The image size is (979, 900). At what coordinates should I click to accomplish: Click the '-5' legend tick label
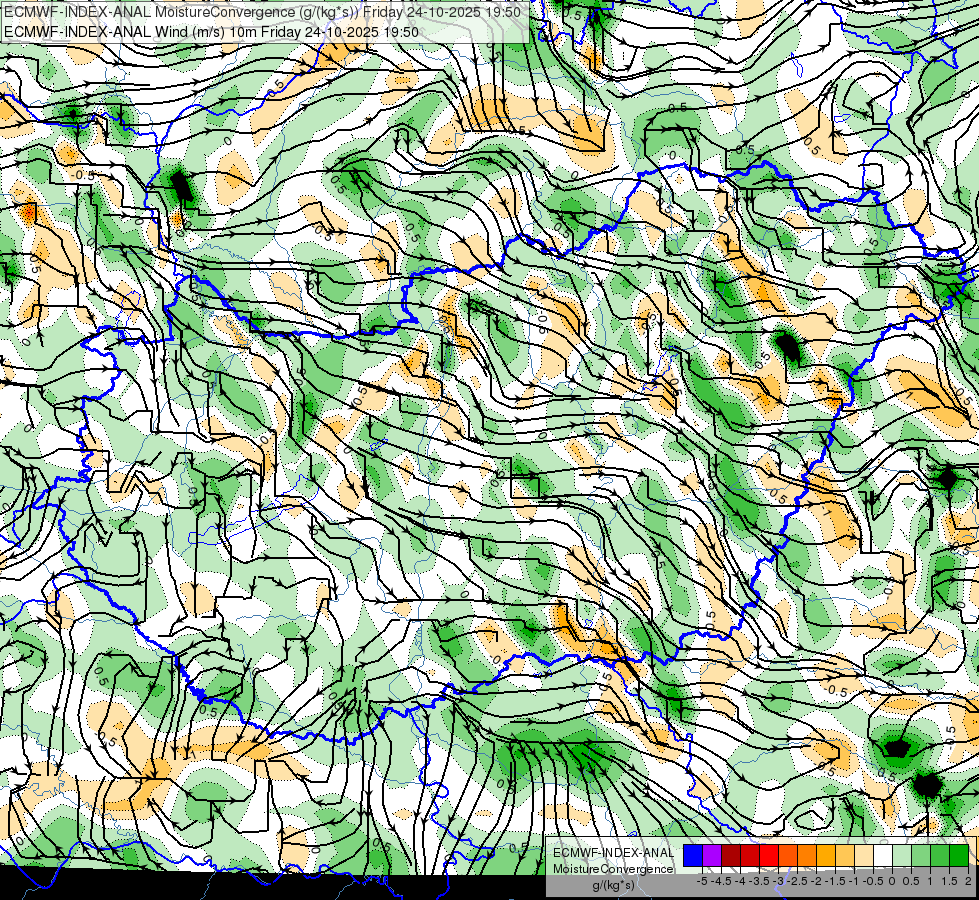702,881
